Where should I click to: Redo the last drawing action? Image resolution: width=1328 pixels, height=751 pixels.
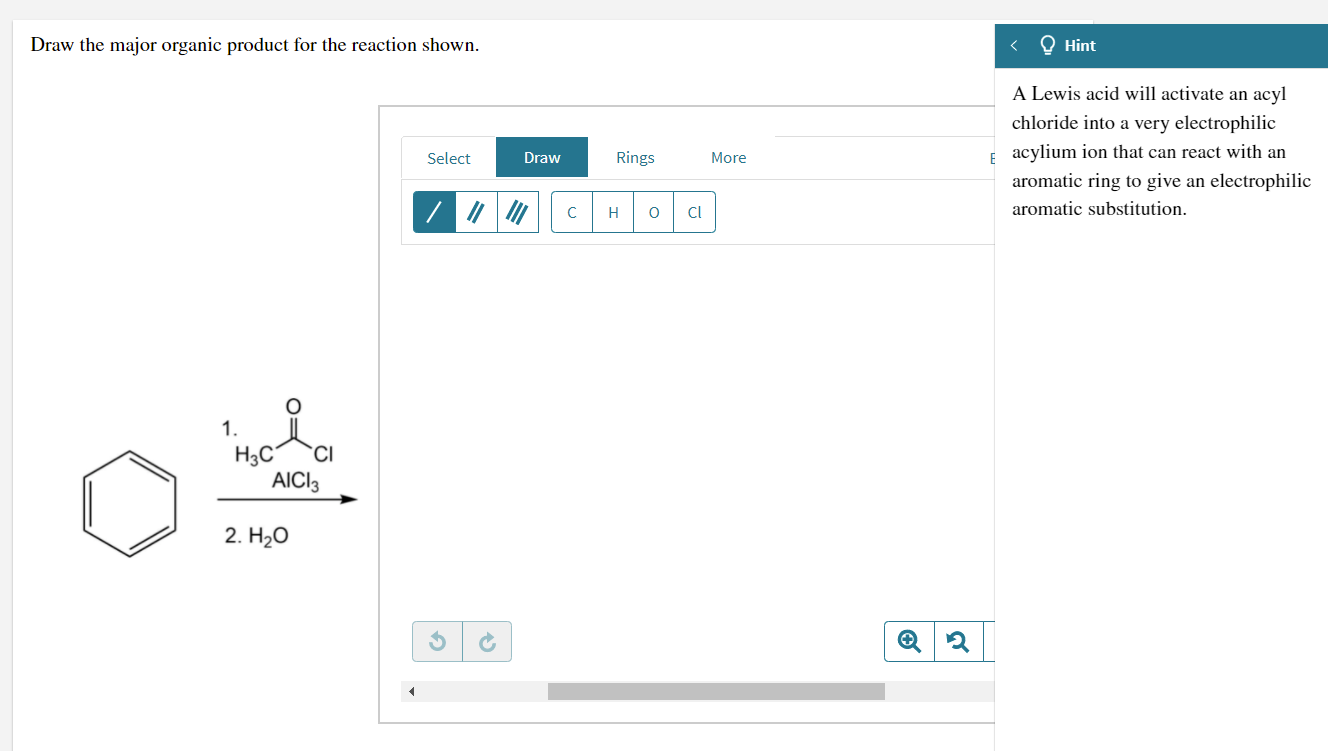(487, 641)
